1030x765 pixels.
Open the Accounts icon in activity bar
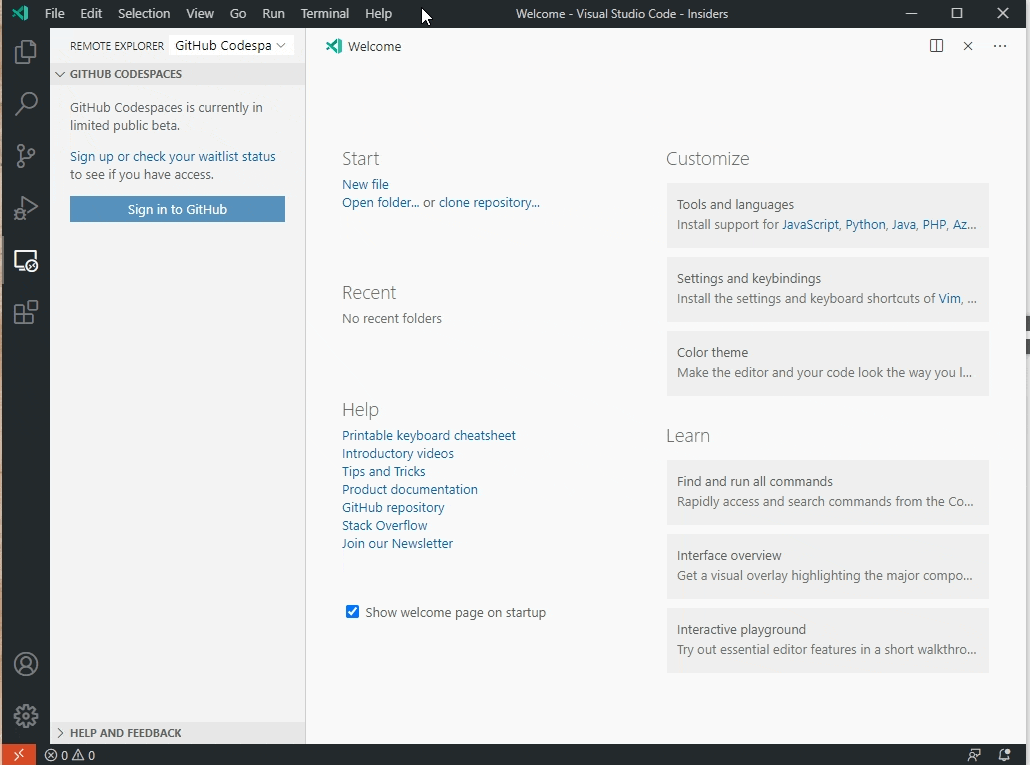[x=26, y=665]
